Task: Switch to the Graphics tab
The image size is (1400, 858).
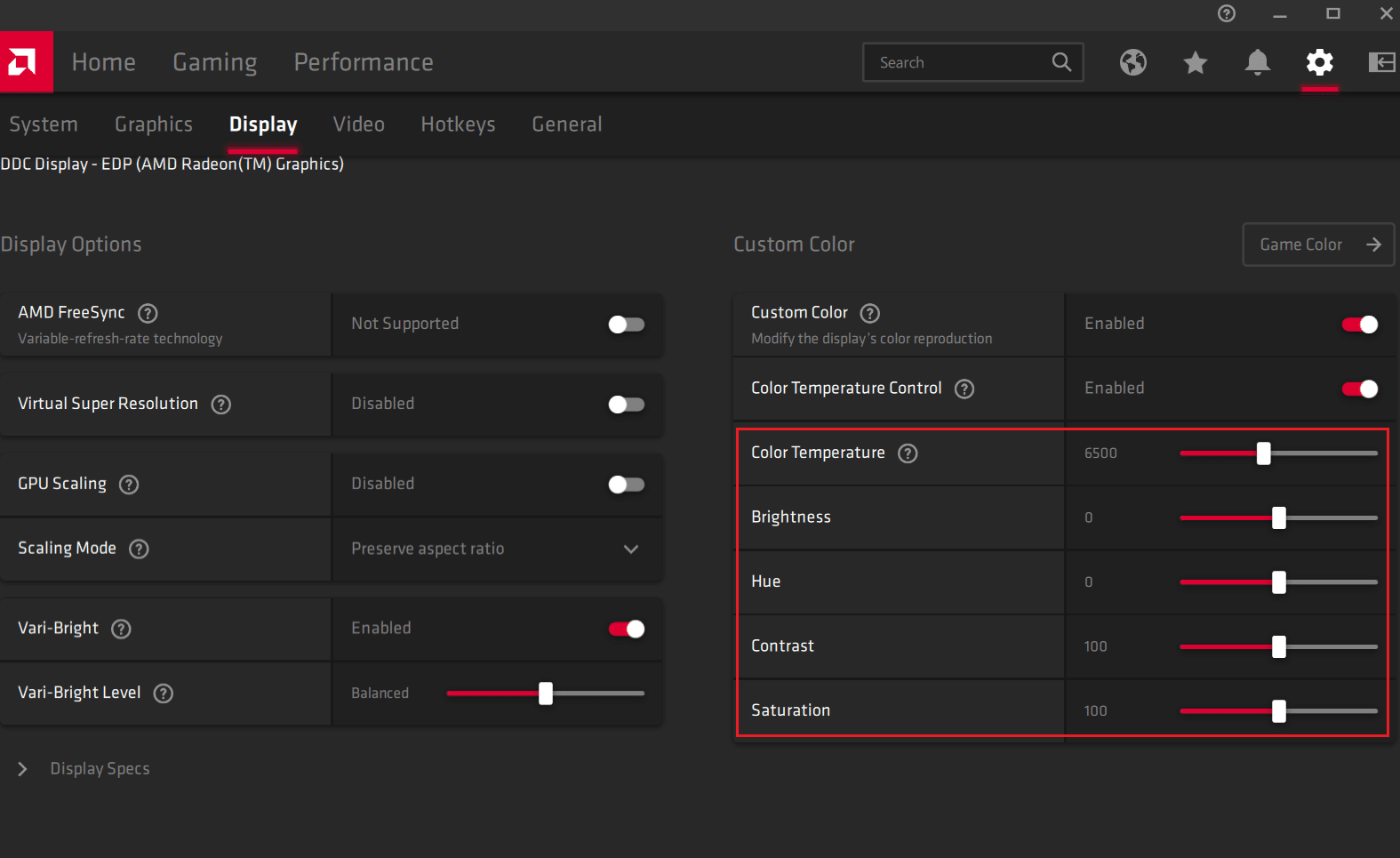Action: click(x=153, y=124)
